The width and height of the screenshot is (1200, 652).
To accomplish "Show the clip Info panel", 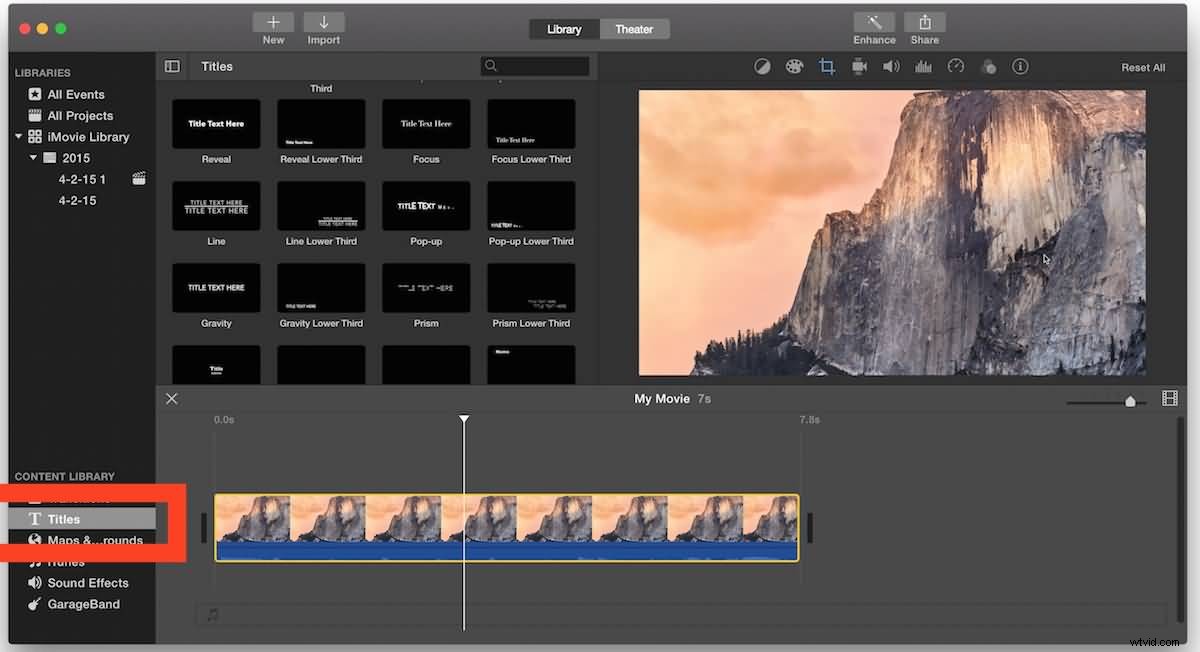I will coord(1019,66).
